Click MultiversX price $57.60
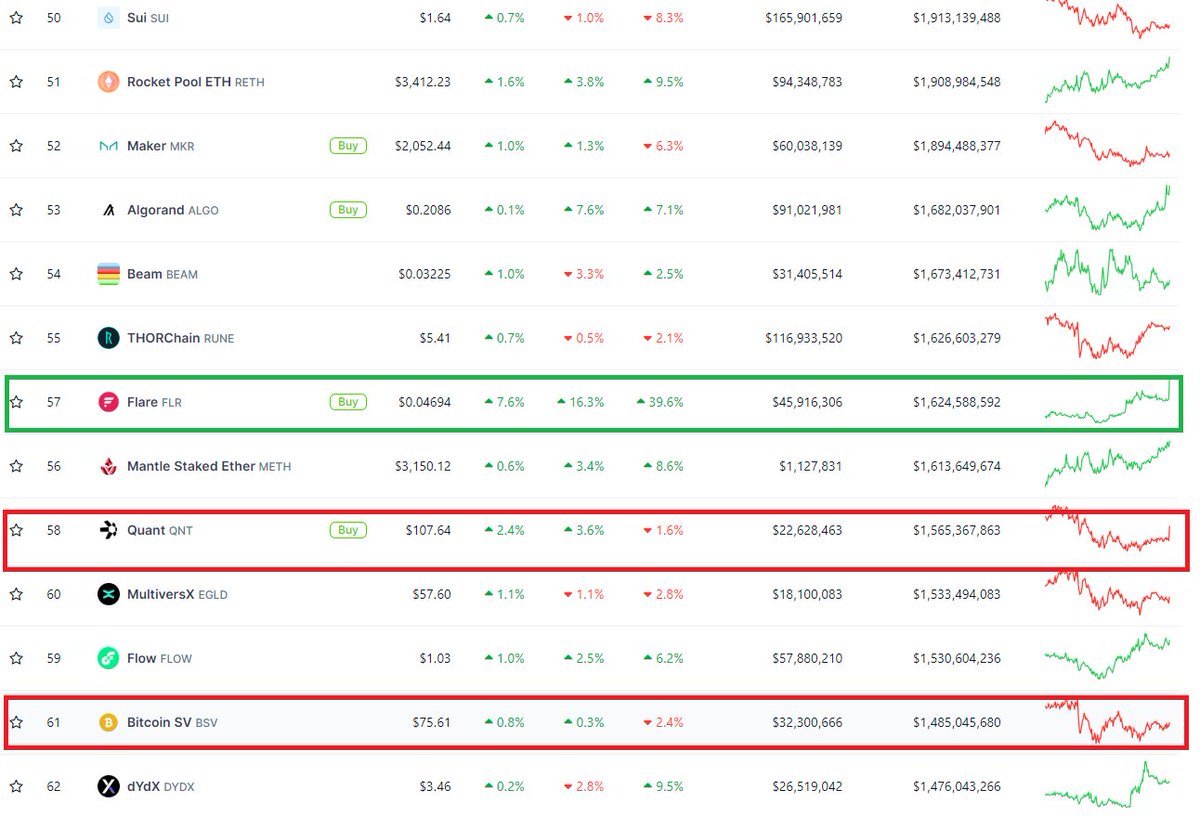 pyautogui.click(x=432, y=594)
